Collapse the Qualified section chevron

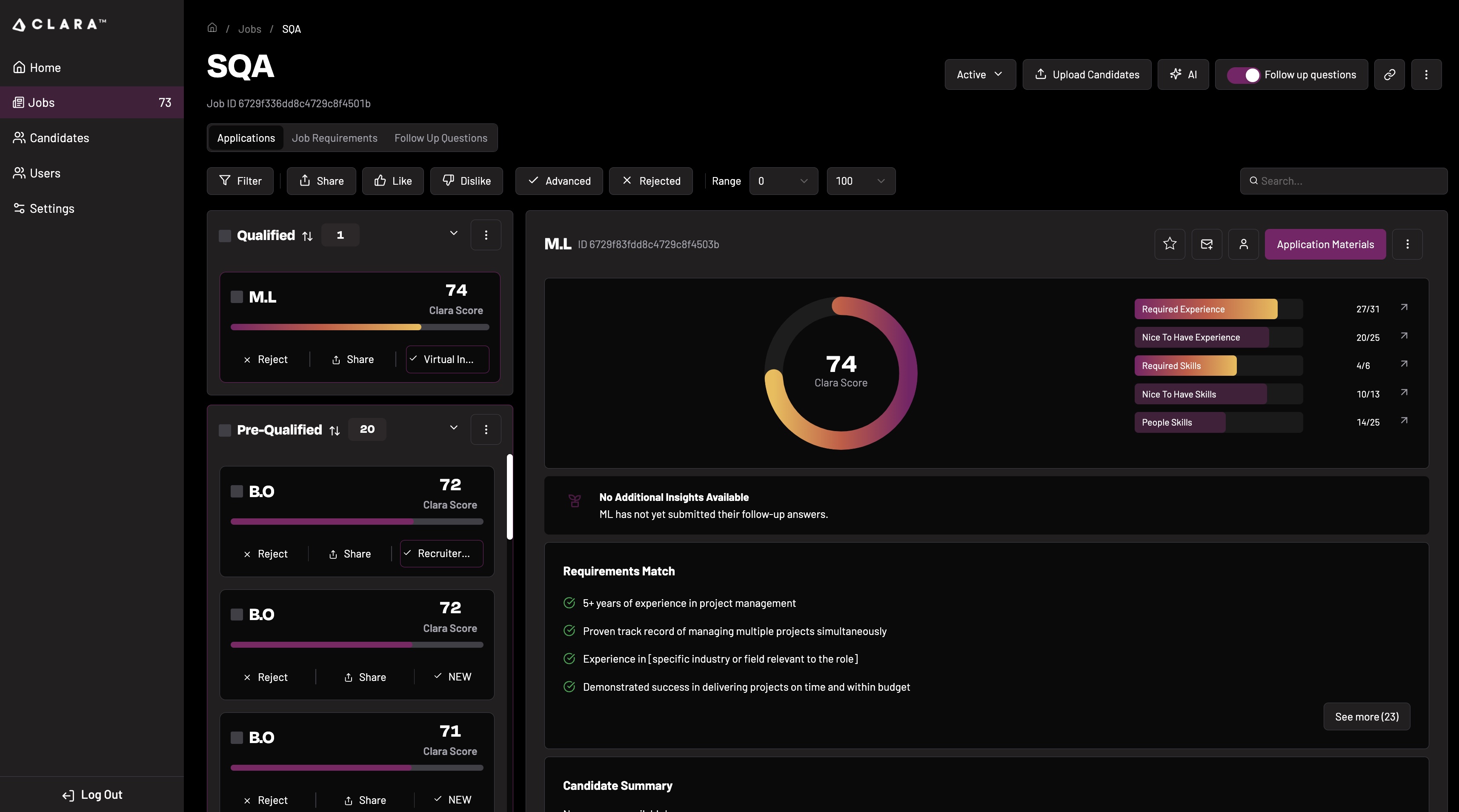[x=453, y=233]
